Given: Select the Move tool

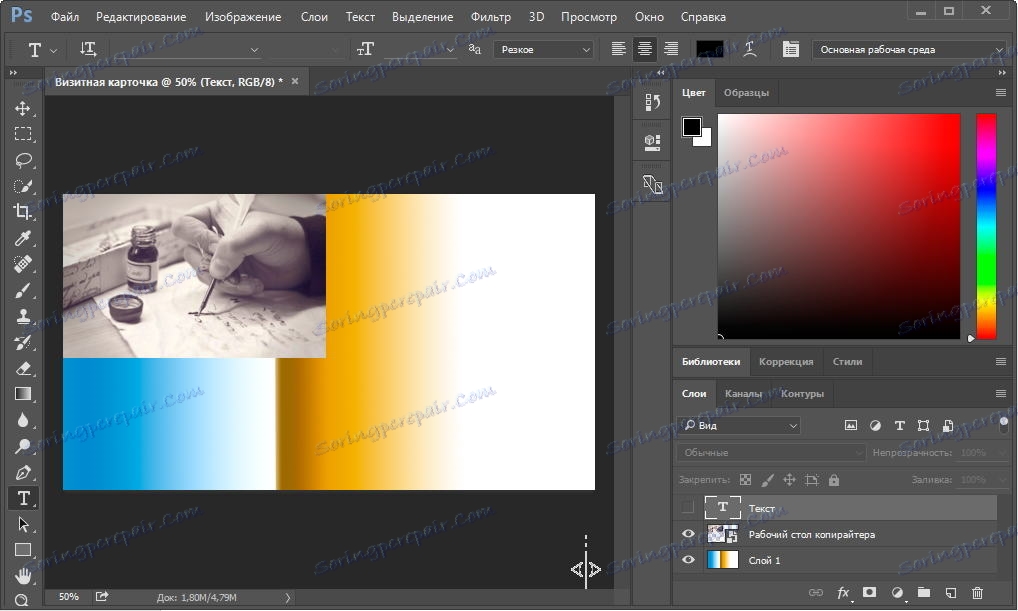Looking at the screenshot, I should pyautogui.click(x=23, y=108).
